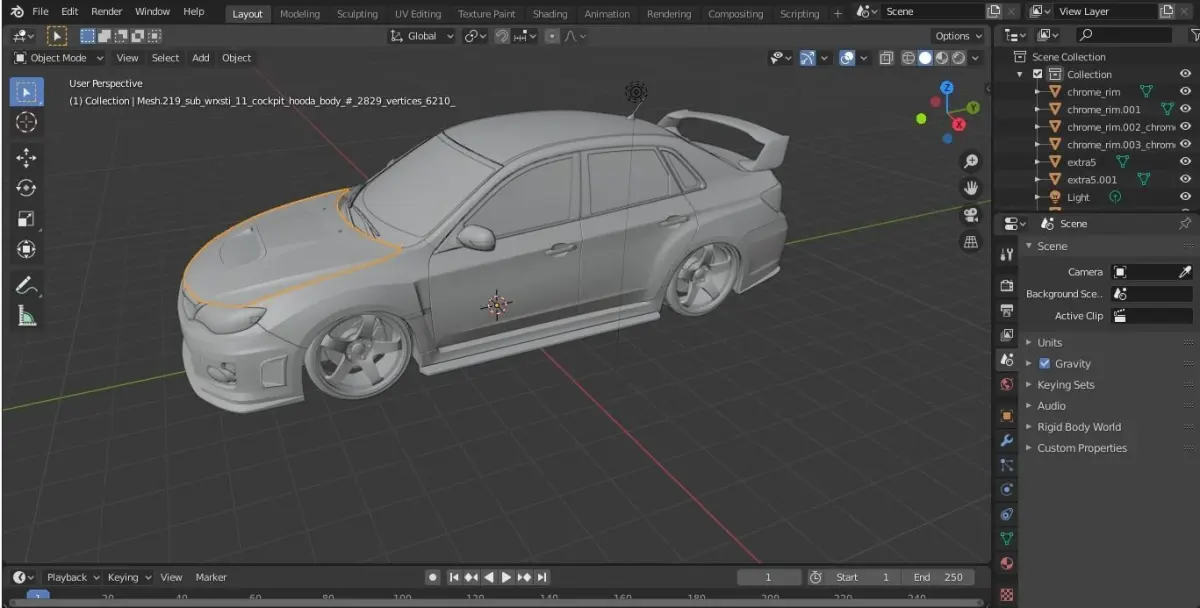
Task: Select the Move tool
Action: (x=27, y=158)
